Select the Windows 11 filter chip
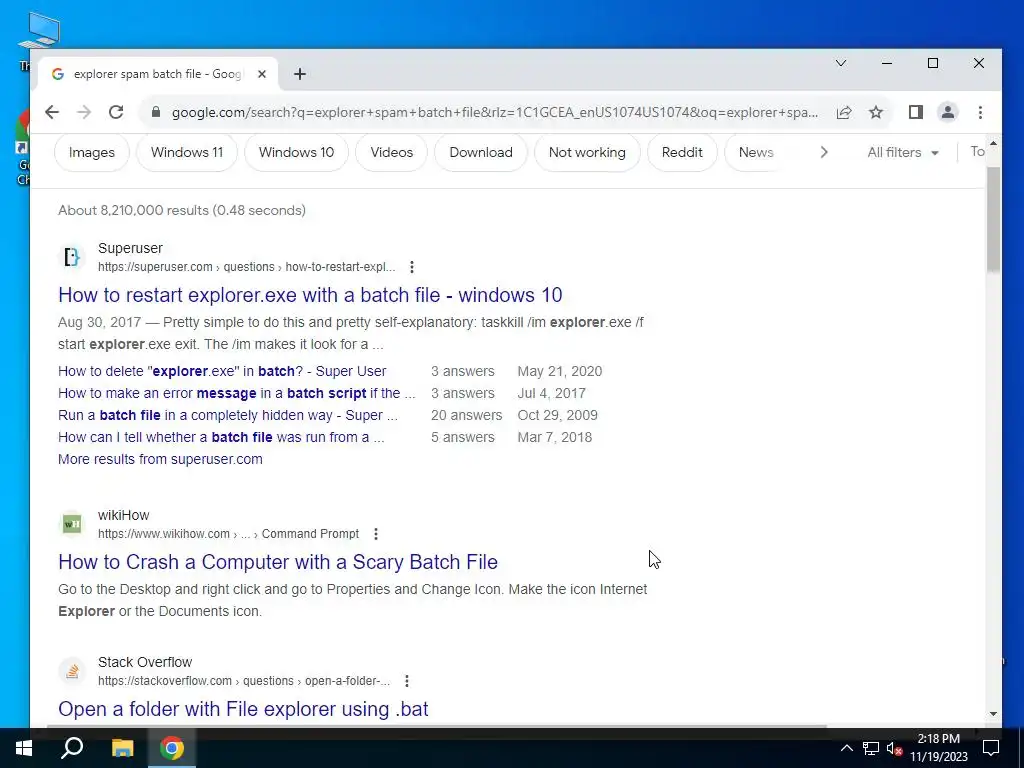Image resolution: width=1024 pixels, height=768 pixels. coord(187,152)
